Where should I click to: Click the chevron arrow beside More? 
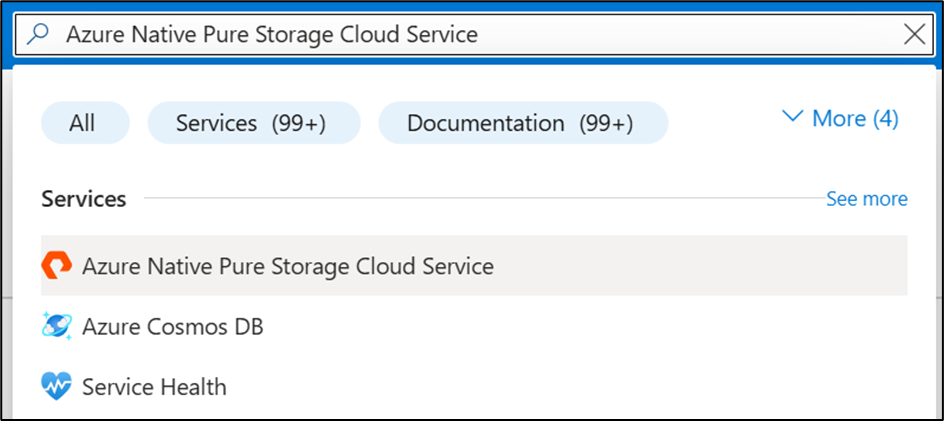(x=793, y=118)
